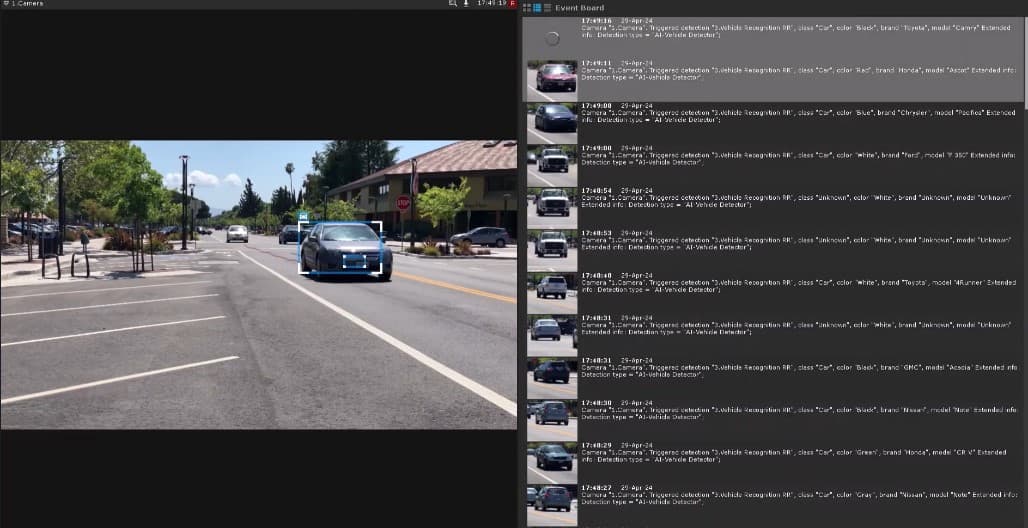Screen dimensions: 1028x528
Task: Click the loading spinner thumbnail for Toyota Camry
Action: tap(552, 39)
